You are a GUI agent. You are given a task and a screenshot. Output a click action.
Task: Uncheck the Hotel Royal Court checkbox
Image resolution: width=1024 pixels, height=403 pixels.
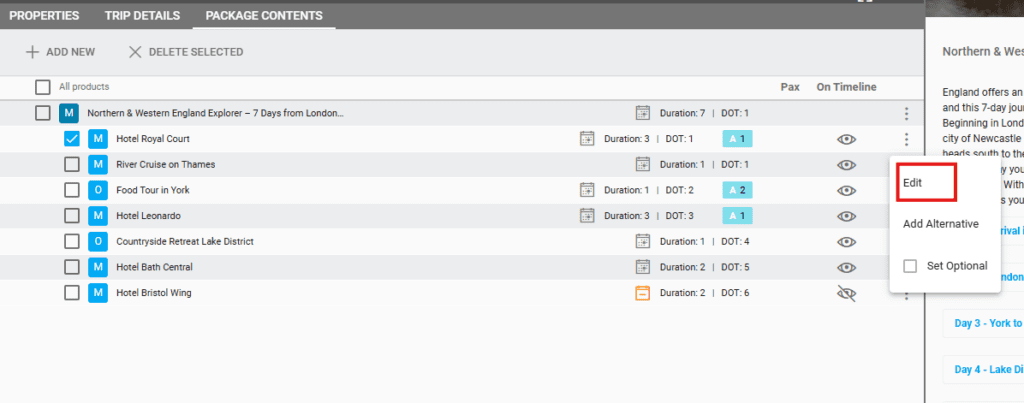point(72,139)
